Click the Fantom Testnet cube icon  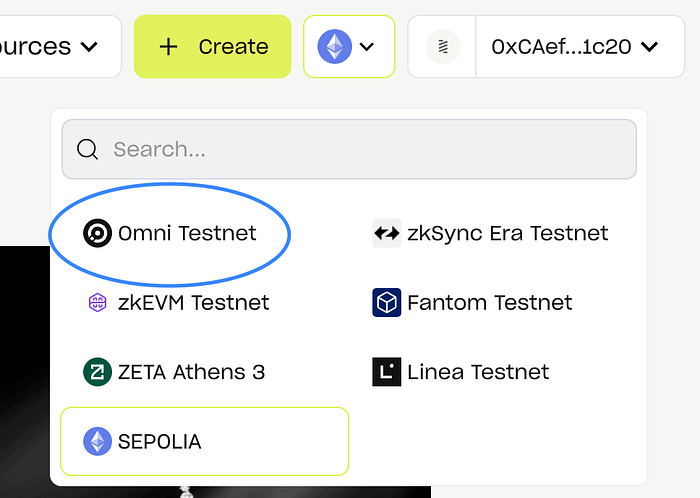(x=386, y=302)
